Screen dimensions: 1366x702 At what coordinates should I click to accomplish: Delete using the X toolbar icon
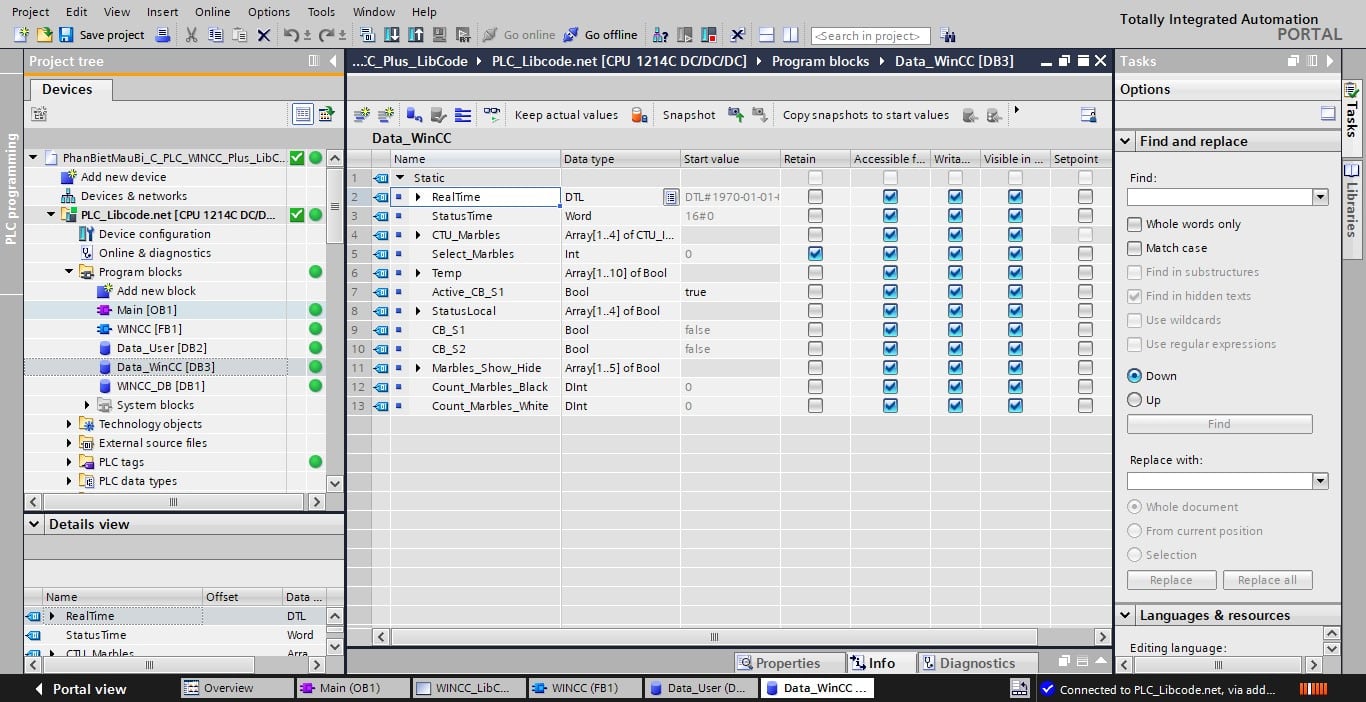264,35
